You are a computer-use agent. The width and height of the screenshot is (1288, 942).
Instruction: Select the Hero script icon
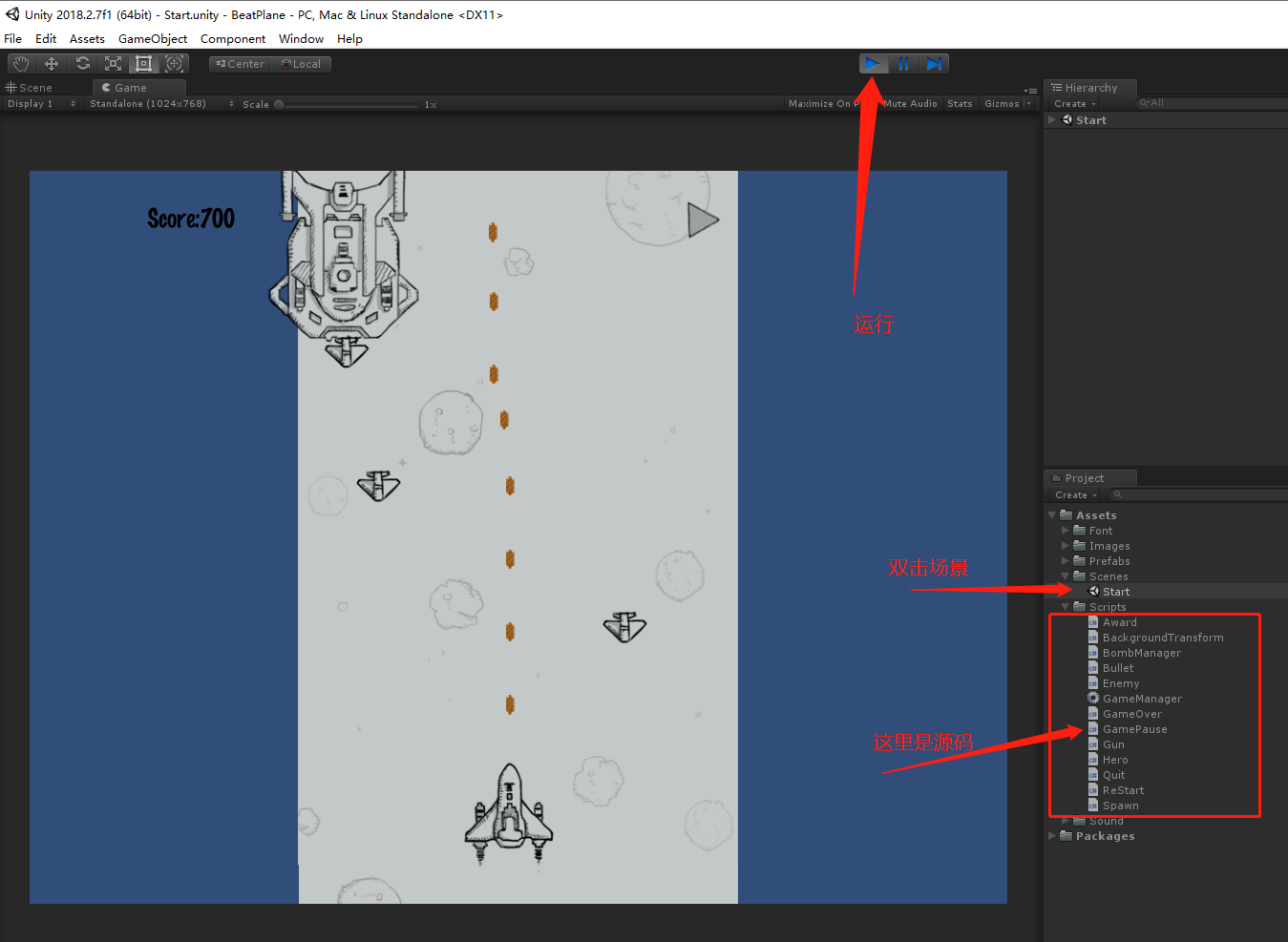point(1093,760)
